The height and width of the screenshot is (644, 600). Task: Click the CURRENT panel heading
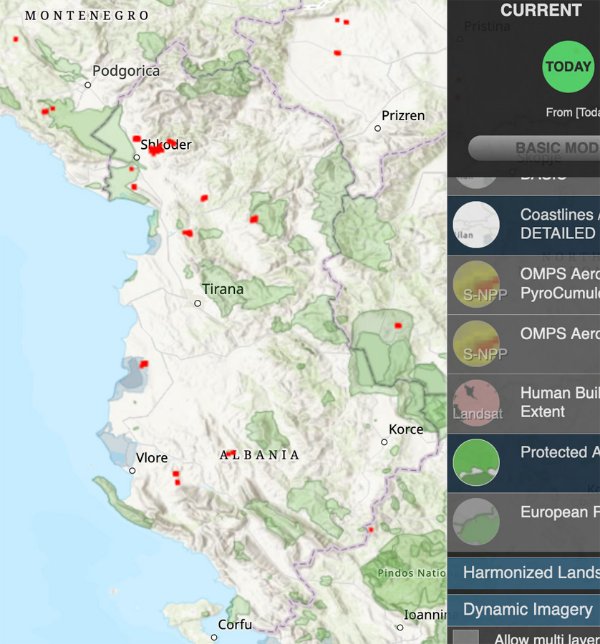click(541, 11)
